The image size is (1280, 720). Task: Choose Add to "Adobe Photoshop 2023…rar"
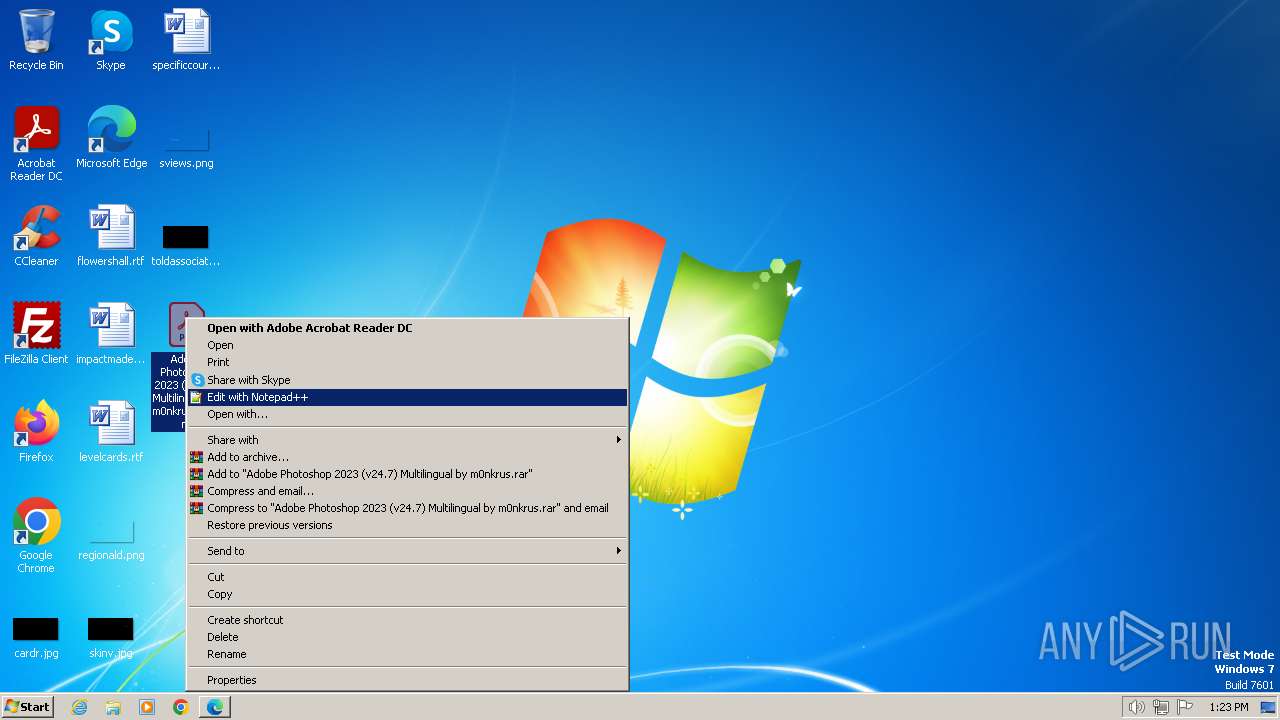(x=408, y=474)
